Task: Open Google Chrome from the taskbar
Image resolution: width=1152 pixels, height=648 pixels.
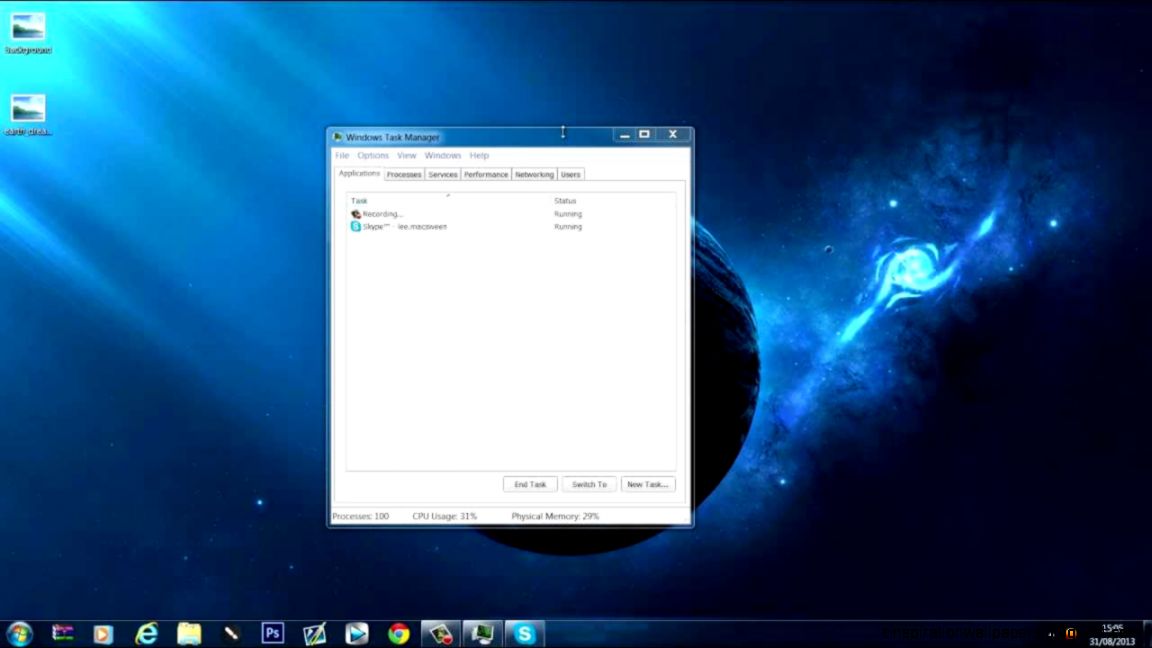Action: (x=399, y=633)
